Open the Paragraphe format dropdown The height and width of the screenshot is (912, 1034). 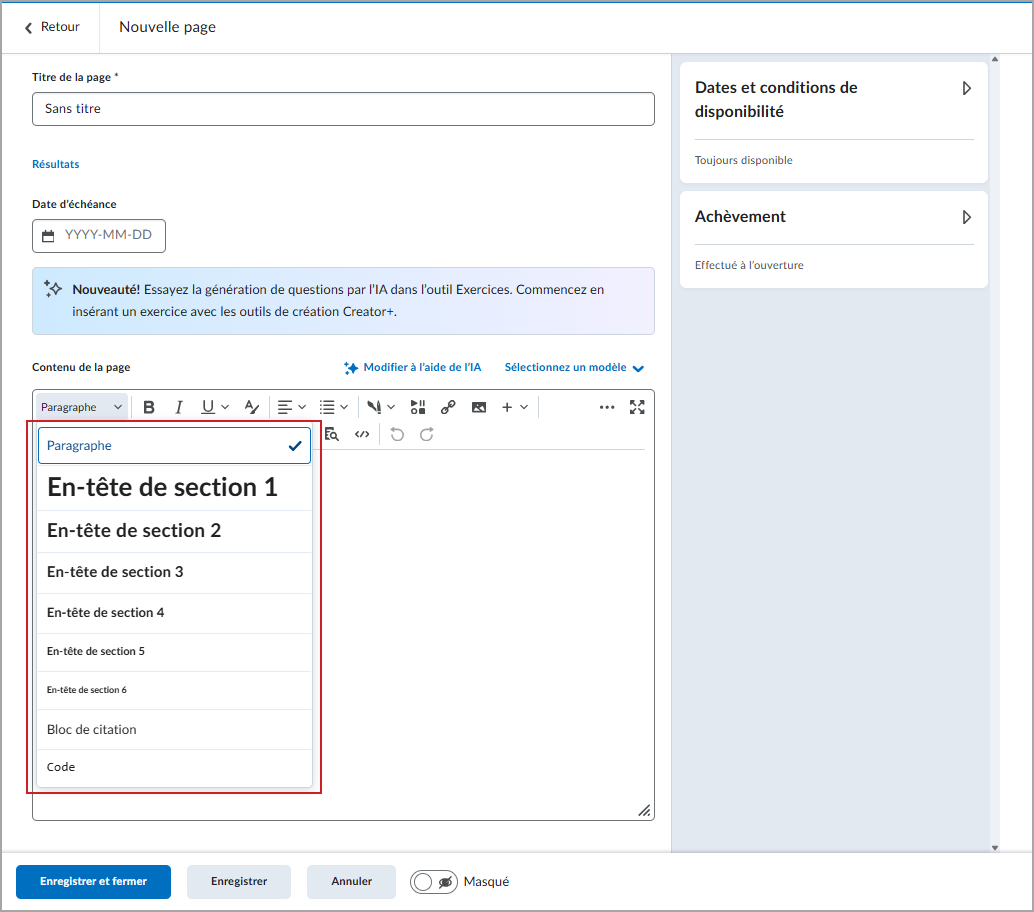click(82, 408)
